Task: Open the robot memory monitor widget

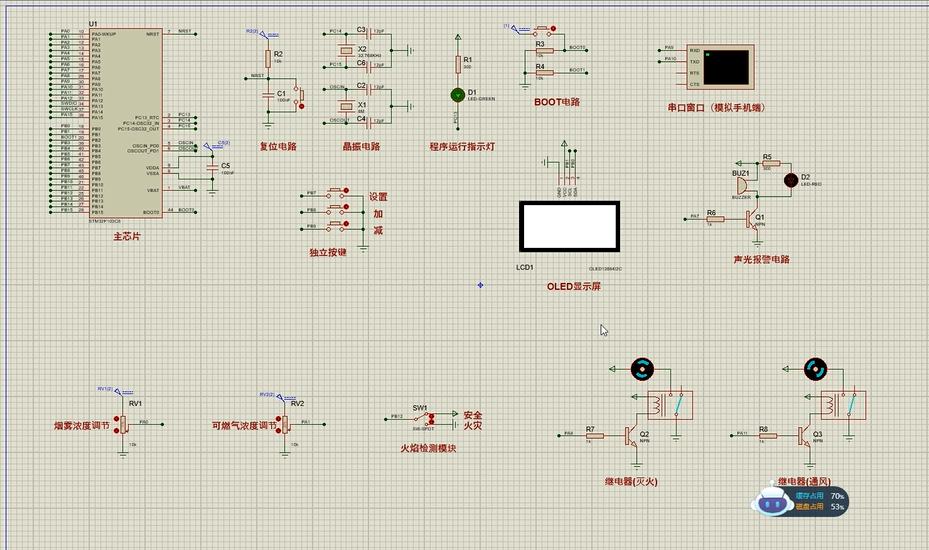Action: pos(772,501)
